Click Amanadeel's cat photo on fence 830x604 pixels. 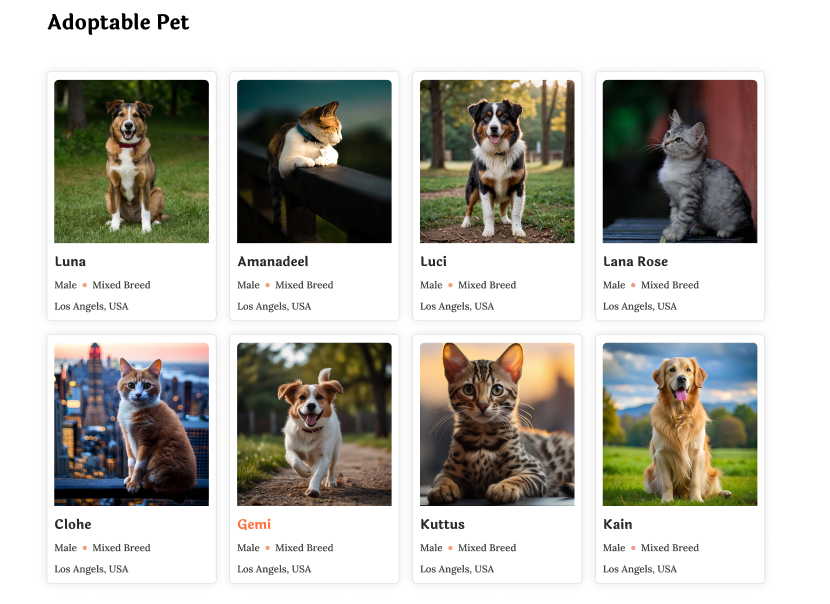tap(314, 161)
